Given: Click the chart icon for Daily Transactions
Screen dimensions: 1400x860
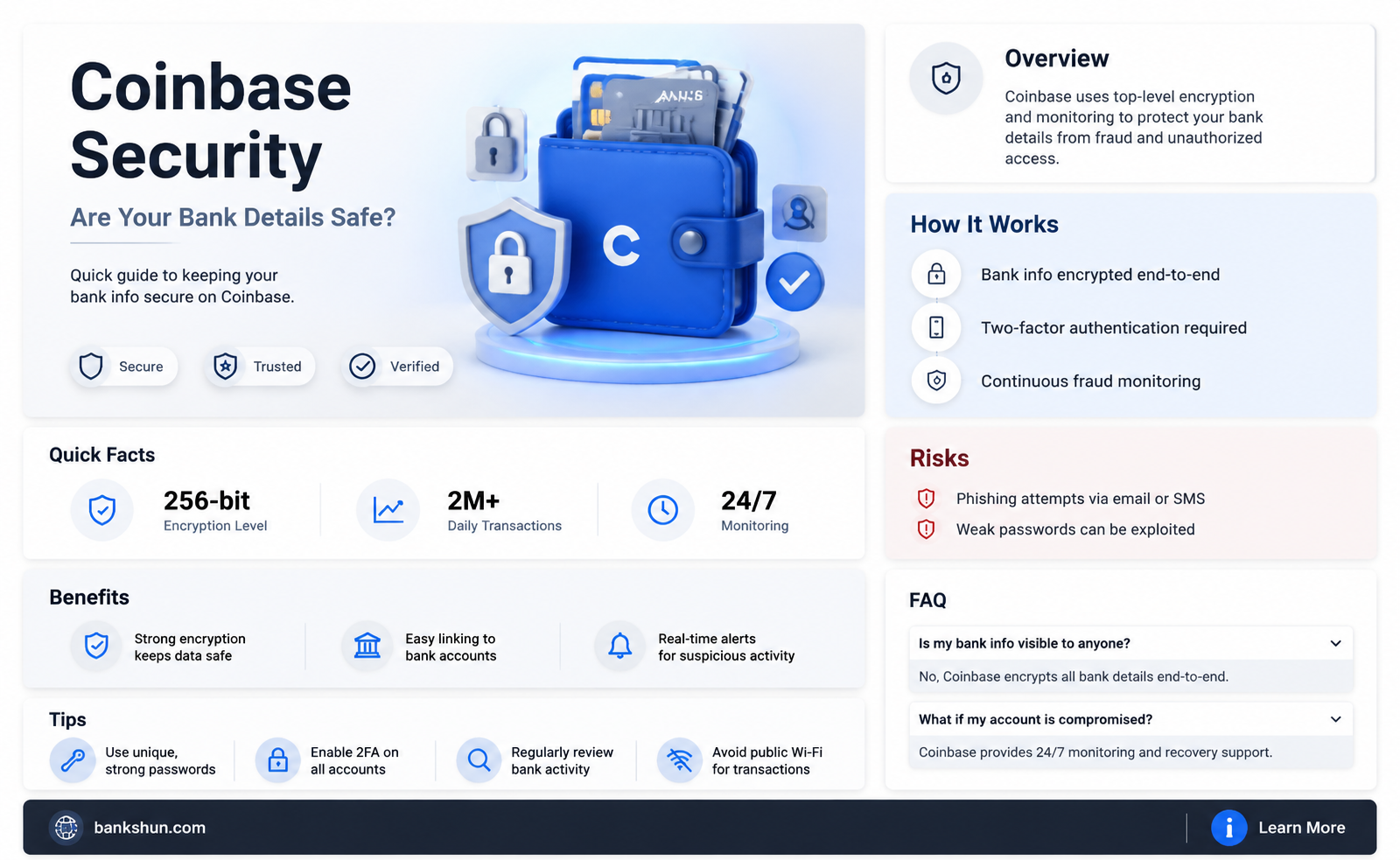Looking at the screenshot, I should 388,509.
